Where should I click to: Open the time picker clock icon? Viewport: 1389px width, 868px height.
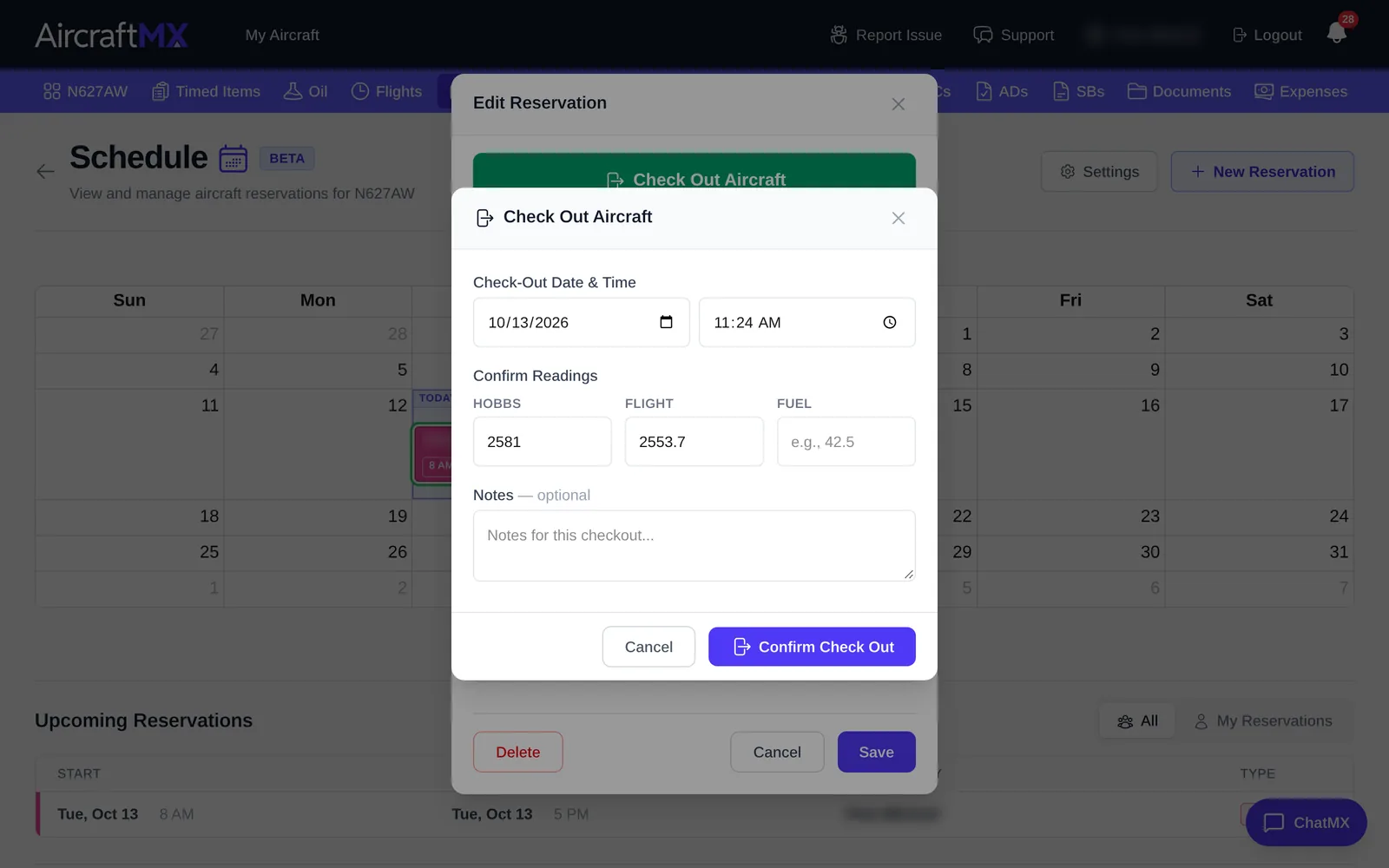tap(890, 322)
